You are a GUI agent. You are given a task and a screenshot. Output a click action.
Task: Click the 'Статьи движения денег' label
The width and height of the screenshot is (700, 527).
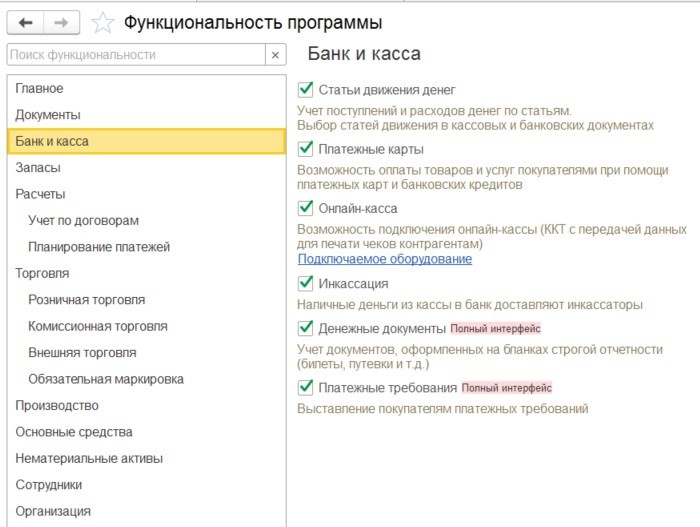pyautogui.click(x=387, y=90)
